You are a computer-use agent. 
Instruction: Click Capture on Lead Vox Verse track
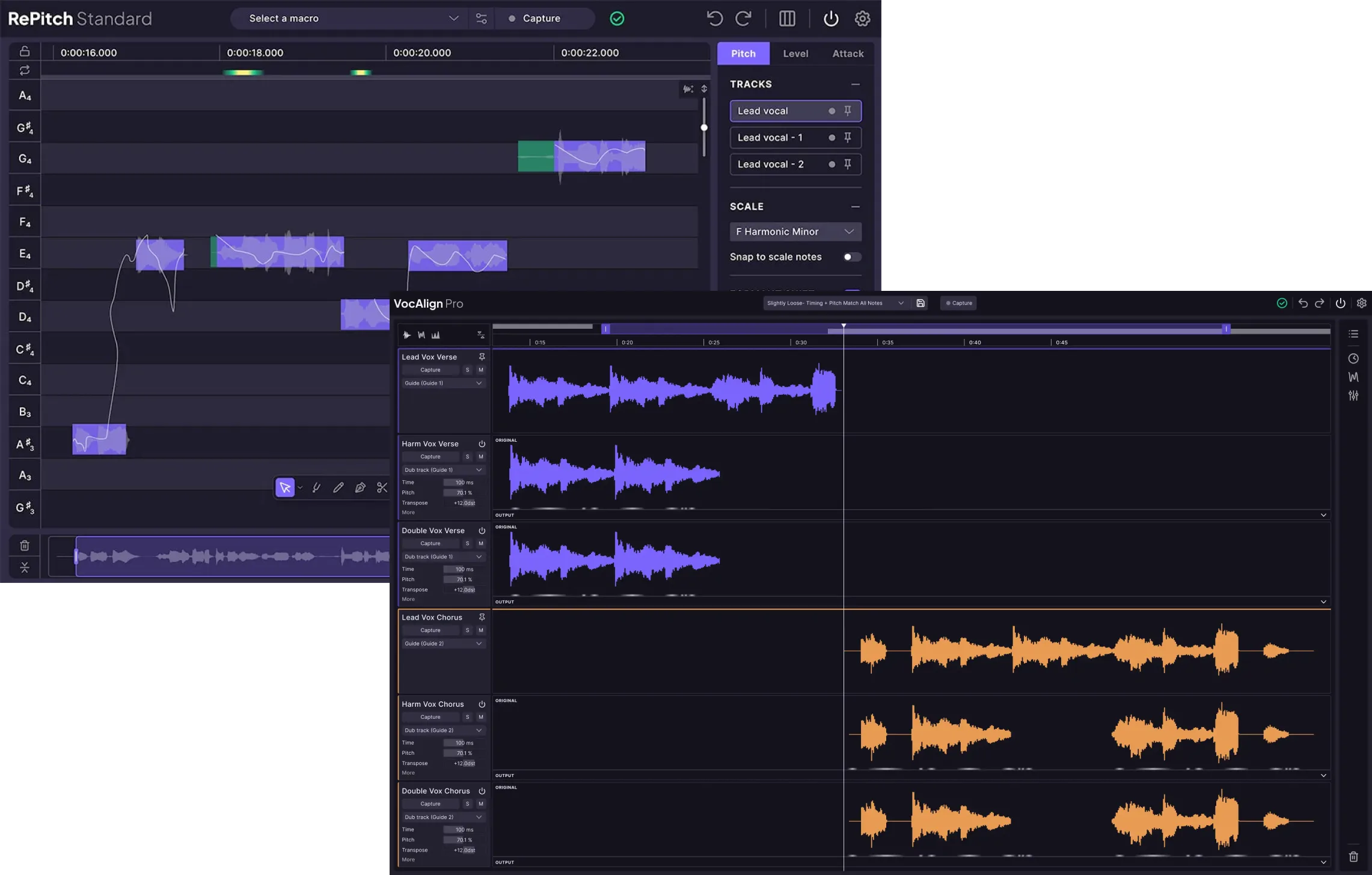coord(430,370)
